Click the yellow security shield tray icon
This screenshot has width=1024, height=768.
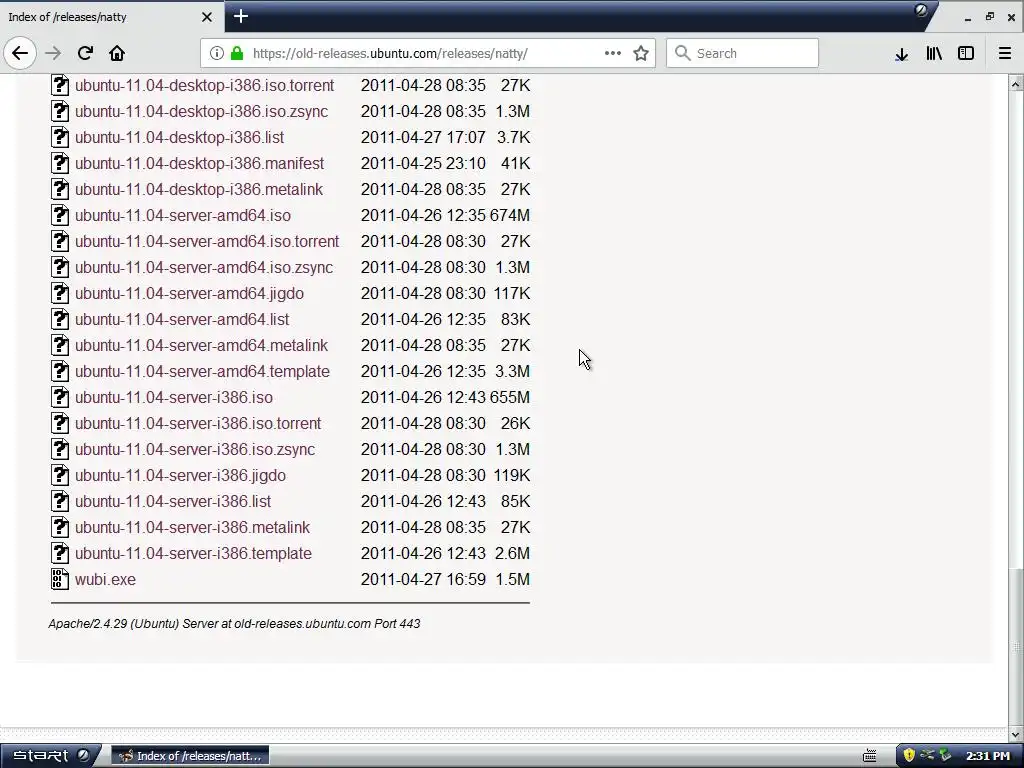pyautogui.click(x=909, y=756)
